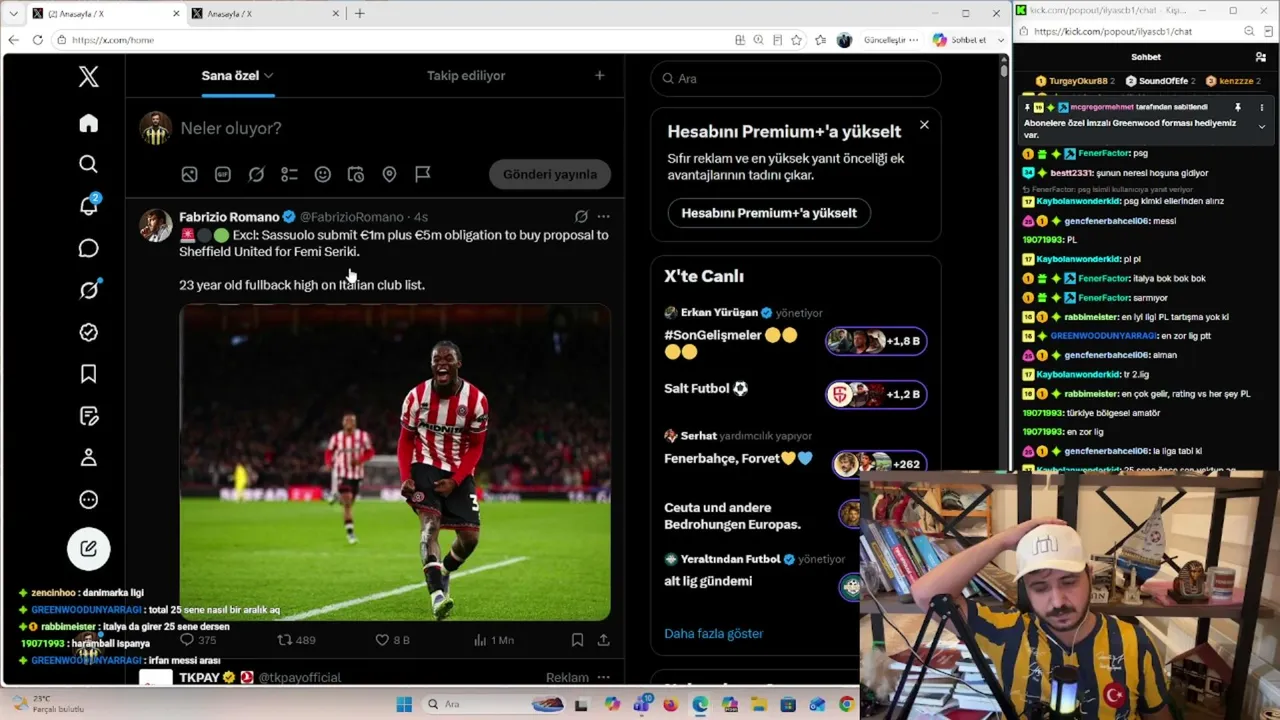Open the tab list dropdown in the browser
The image size is (1280, 720).
(14, 14)
